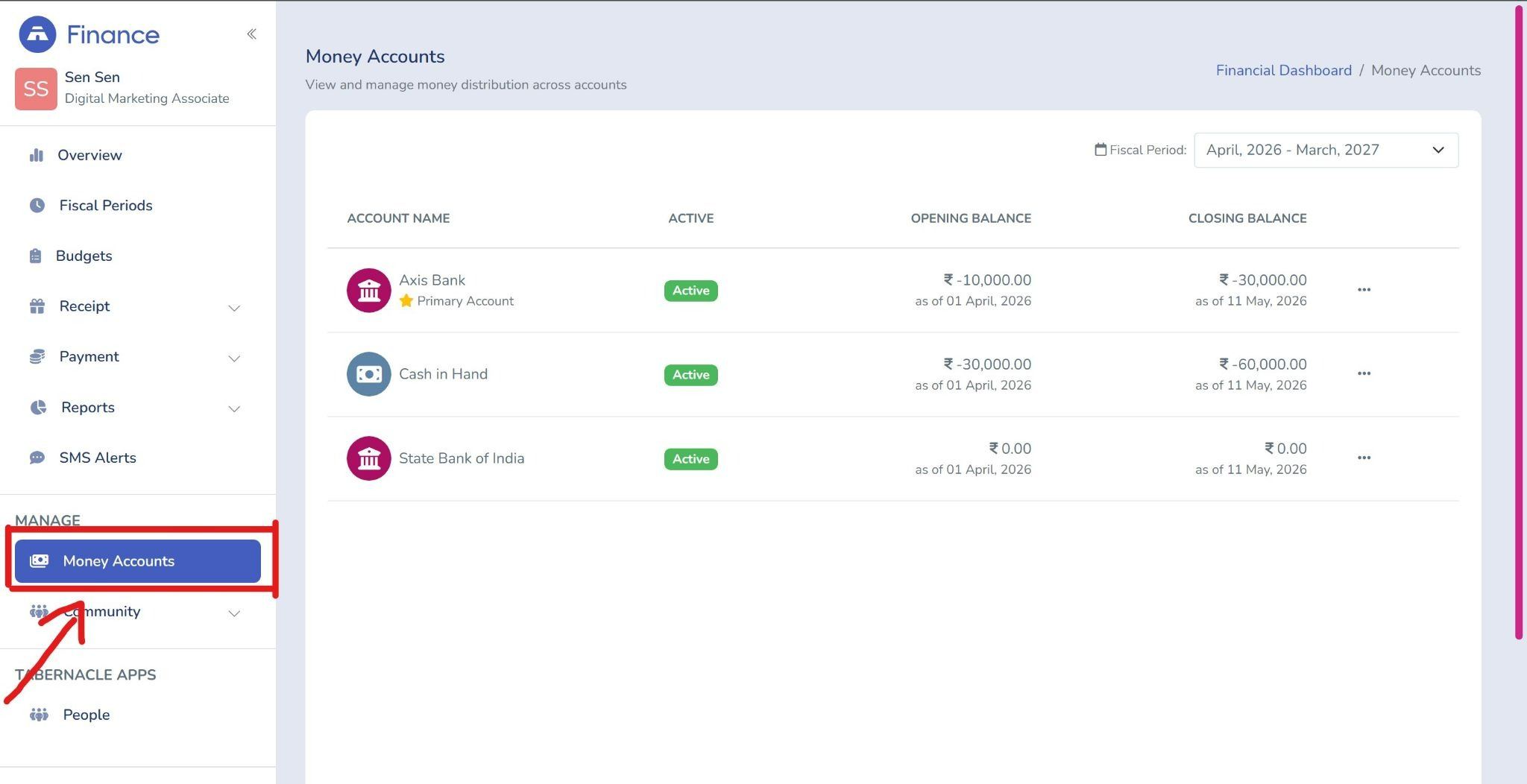Open more options for Axis Bank row
The image size is (1527, 784).
click(x=1364, y=290)
